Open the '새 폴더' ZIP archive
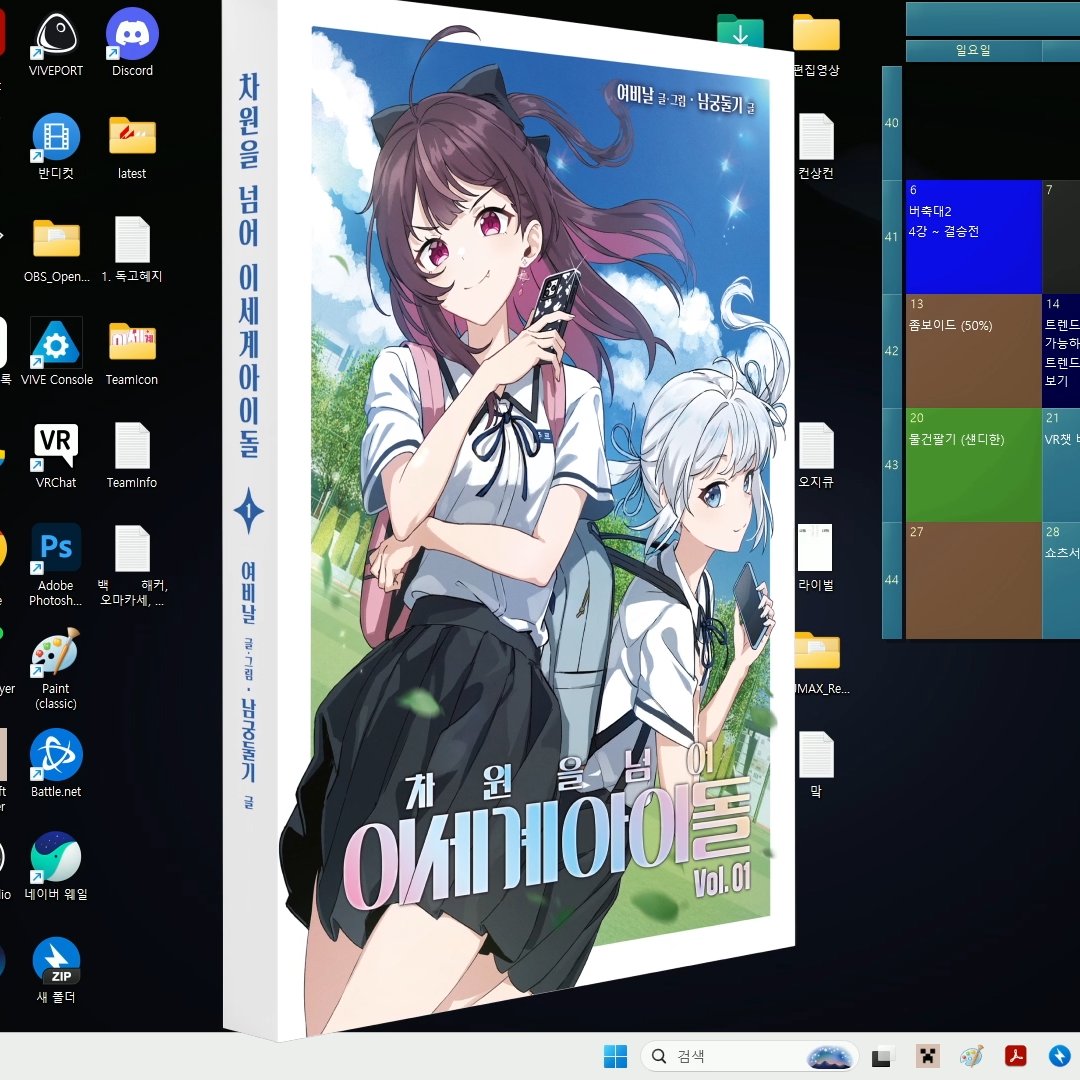Image resolution: width=1080 pixels, height=1080 pixels. [x=56, y=970]
